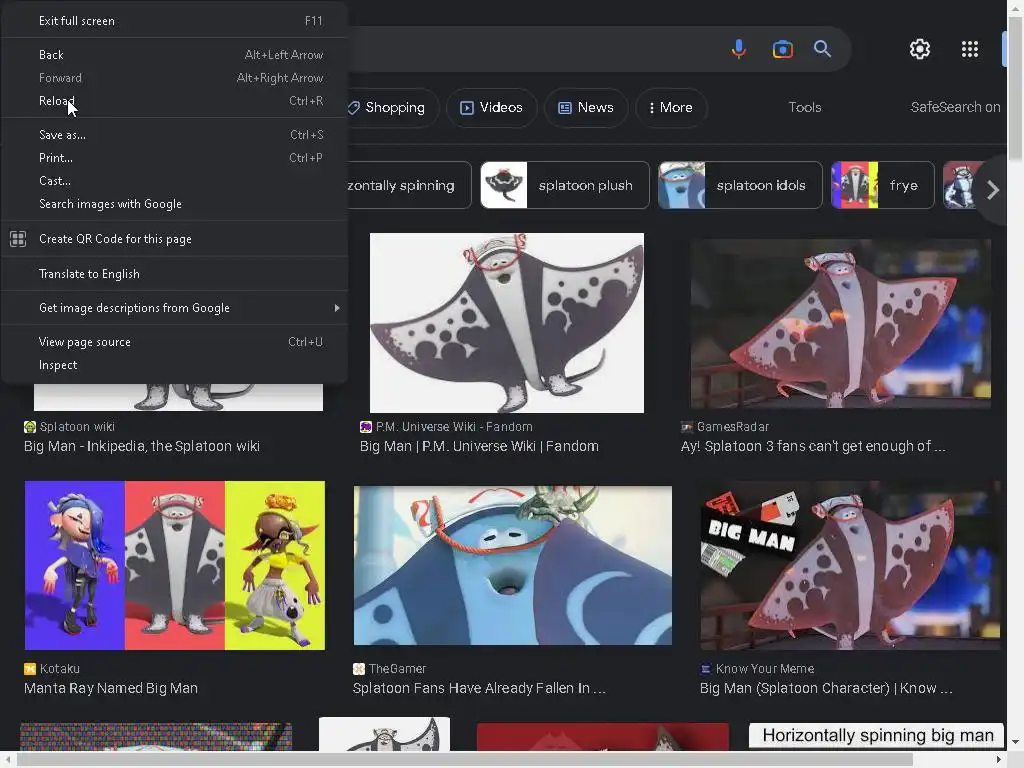The height and width of the screenshot is (768, 1024).
Task: Open Ay! Splatoon 3 fans GamesRadar link
Action: (x=812, y=446)
